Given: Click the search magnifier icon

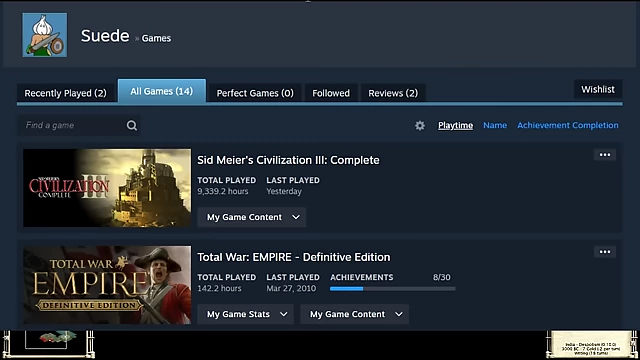Looking at the screenshot, I should click(131, 125).
